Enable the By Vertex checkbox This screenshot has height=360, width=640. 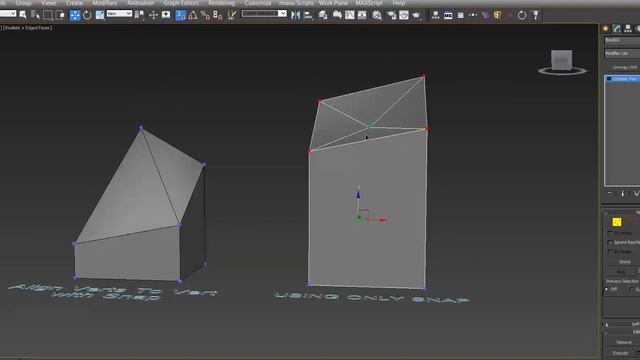pos(610,233)
